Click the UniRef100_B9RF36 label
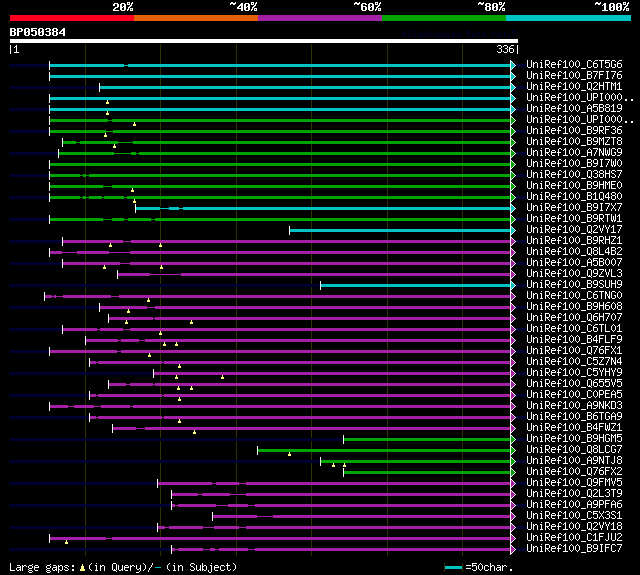Viewport: 640px width, 575px height. pyautogui.click(x=574, y=131)
